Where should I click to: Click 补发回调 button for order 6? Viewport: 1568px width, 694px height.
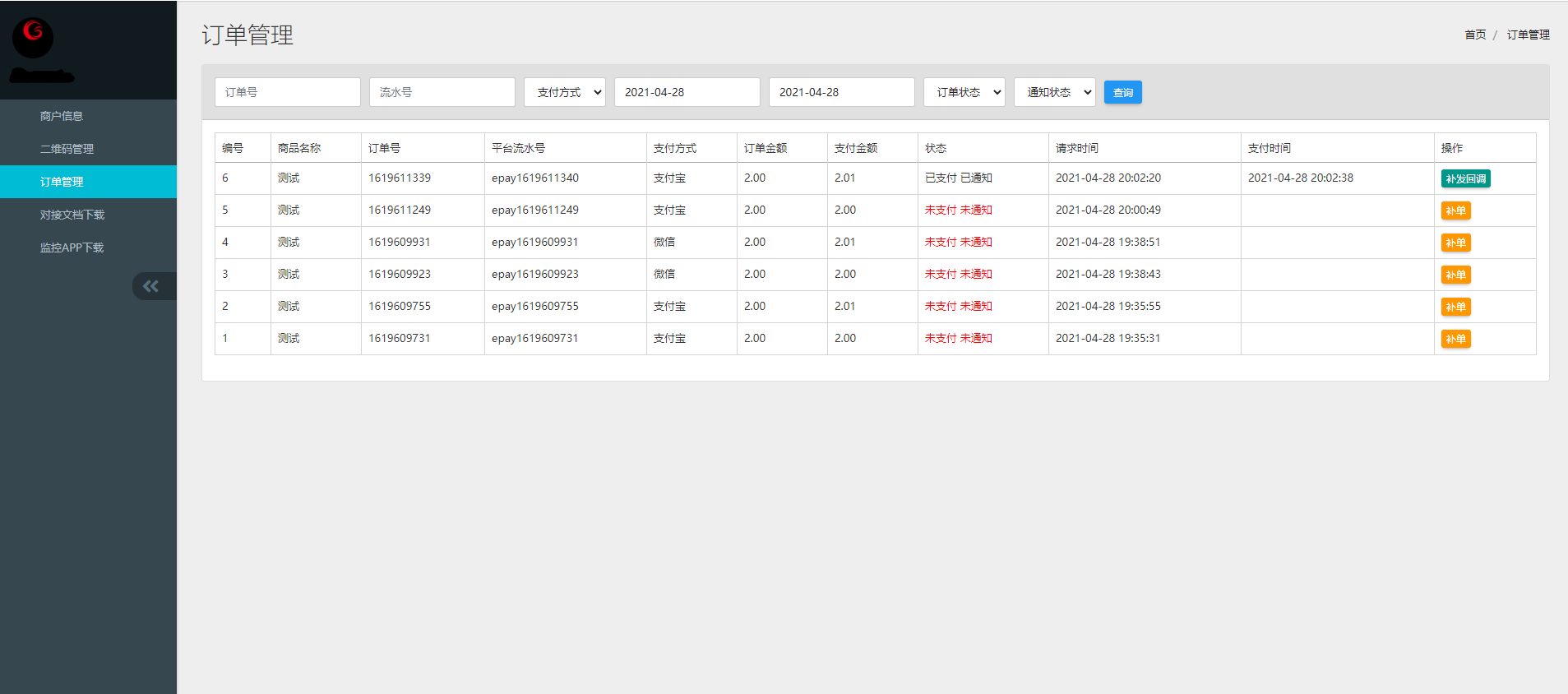tap(1465, 178)
